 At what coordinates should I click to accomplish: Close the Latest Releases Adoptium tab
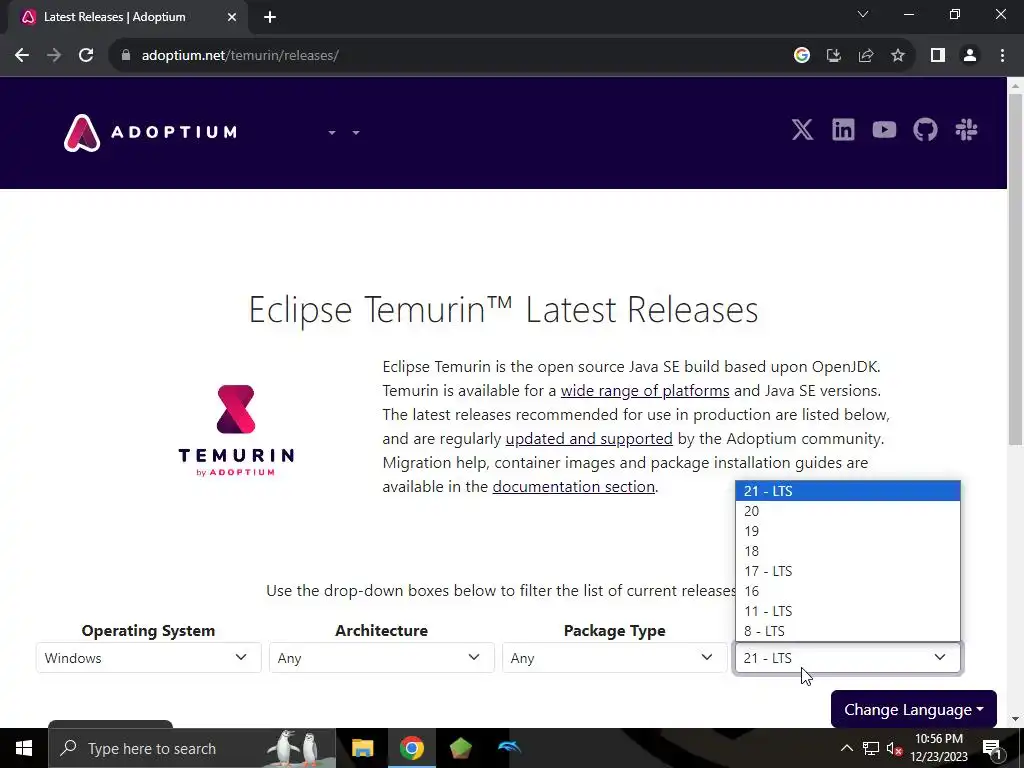click(x=232, y=18)
